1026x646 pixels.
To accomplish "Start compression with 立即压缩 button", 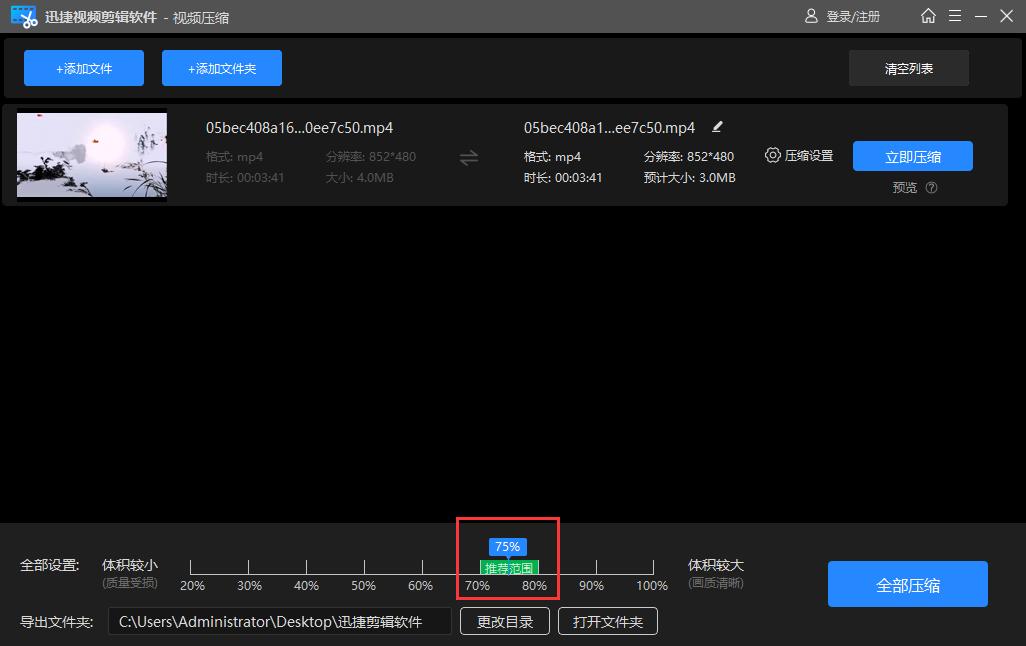I will click(x=912, y=156).
